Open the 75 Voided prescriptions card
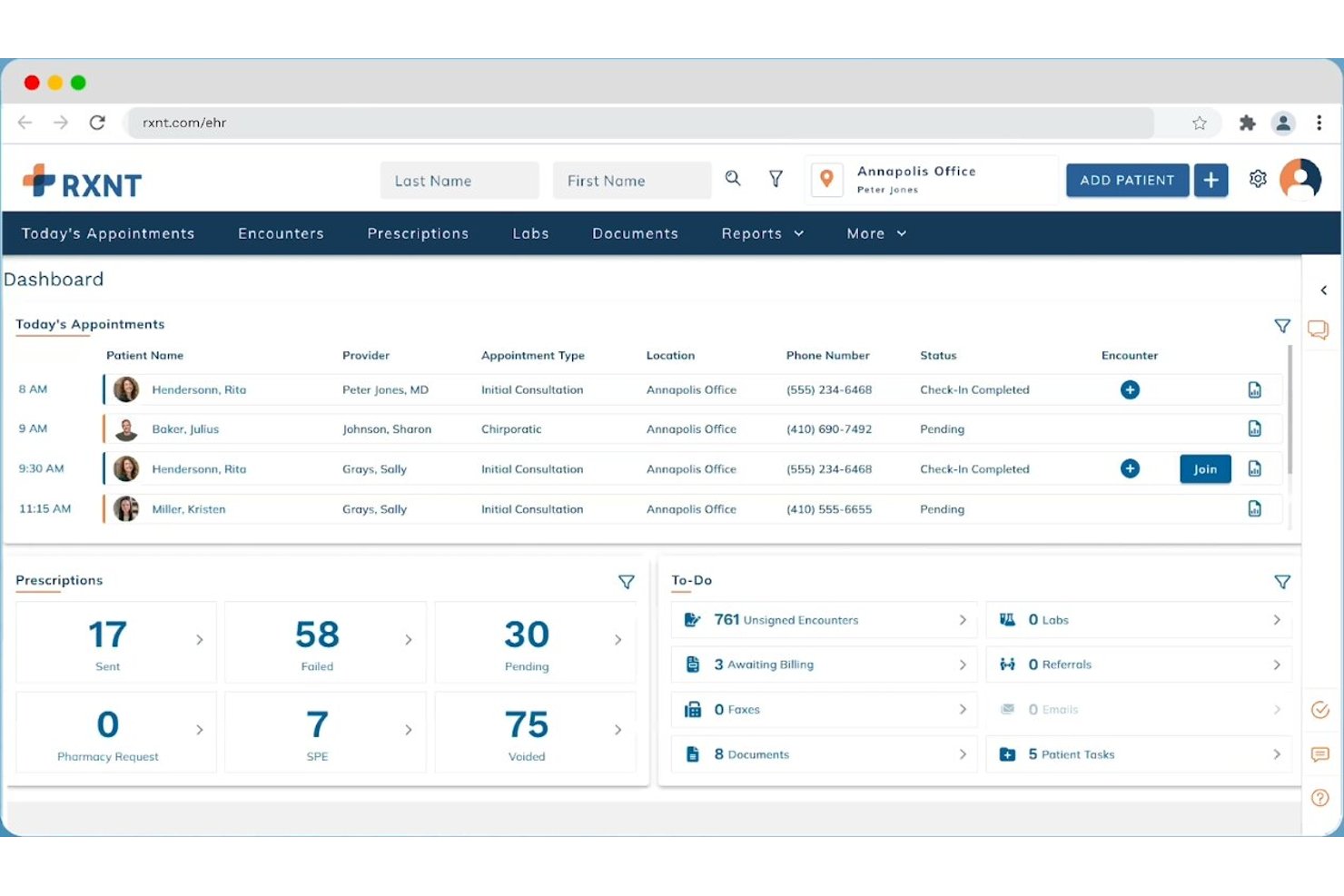This screenshot has width=1344, height=896. [x=536, y=733]
